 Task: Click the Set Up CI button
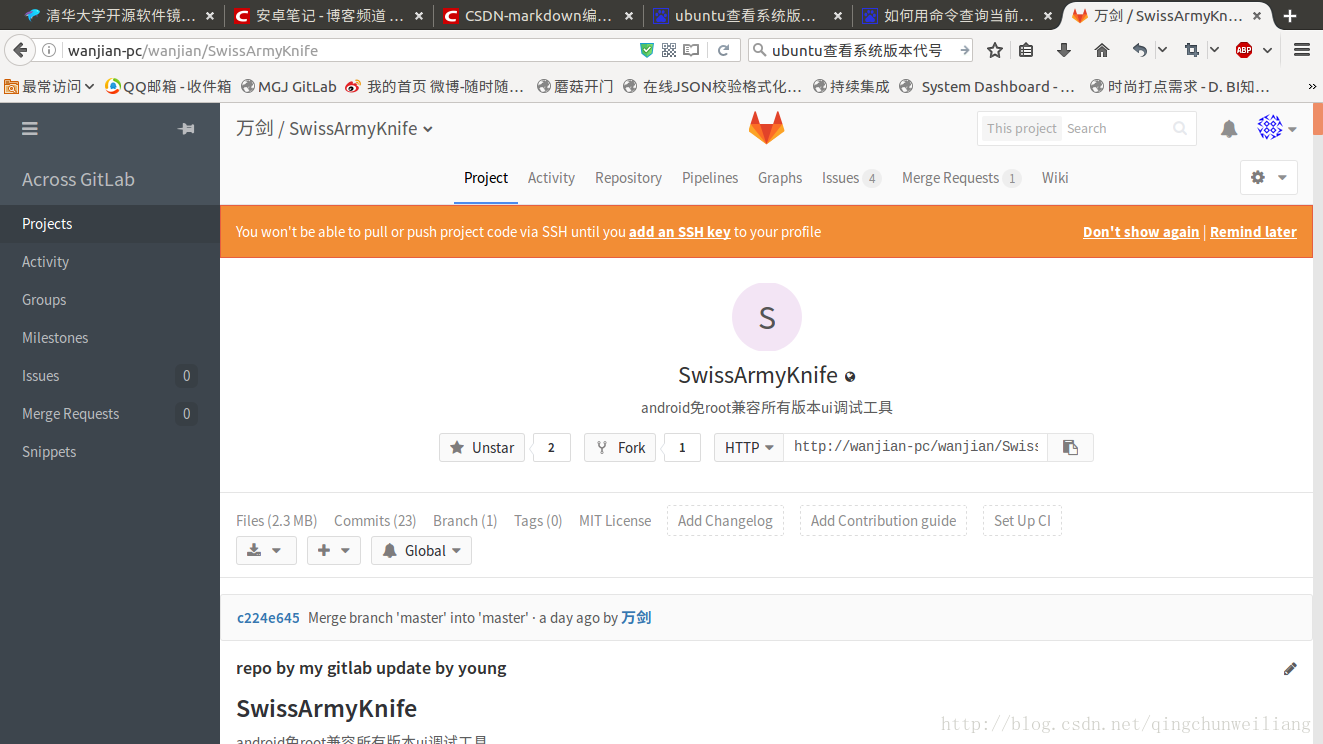(1022, 521)
